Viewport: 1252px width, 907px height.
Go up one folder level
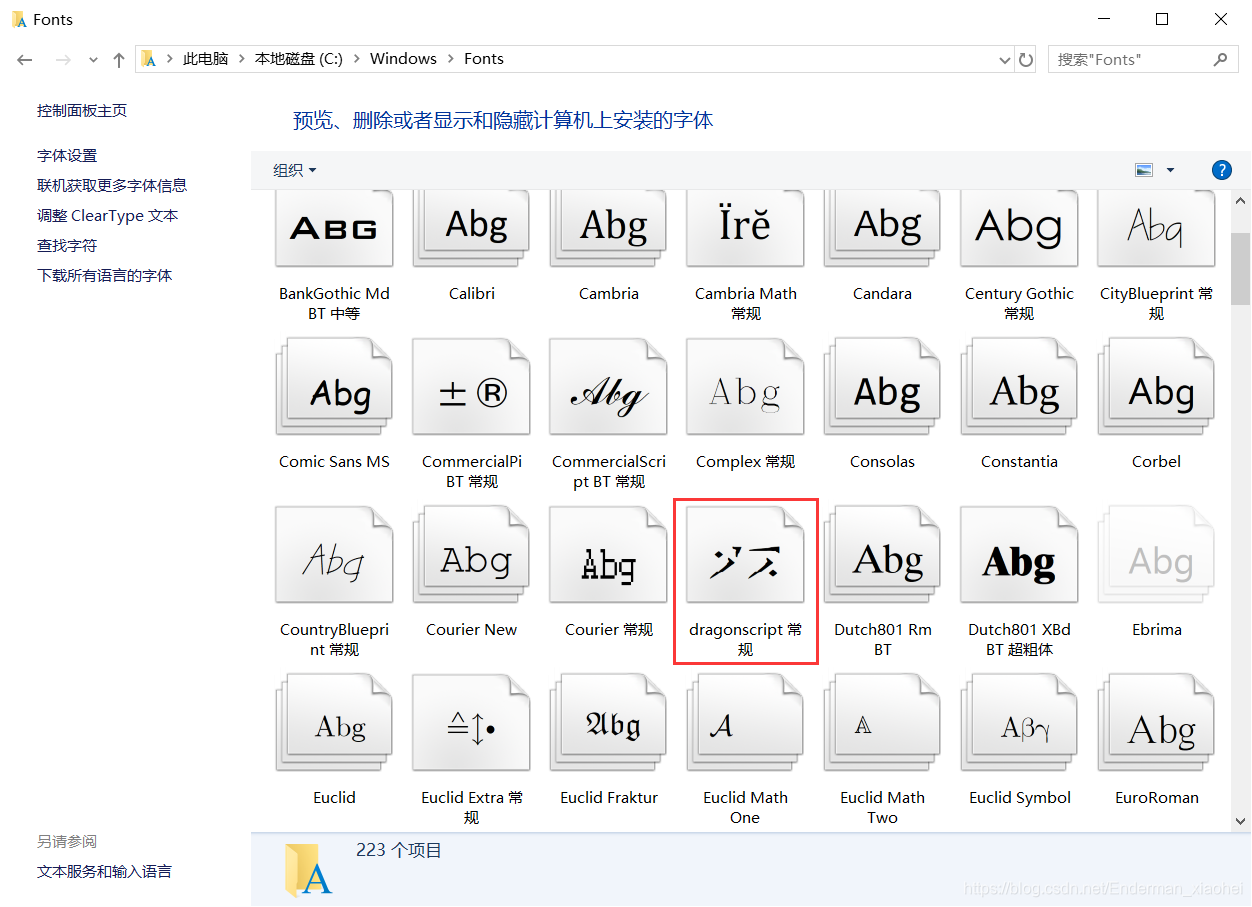tap(119, 60)
